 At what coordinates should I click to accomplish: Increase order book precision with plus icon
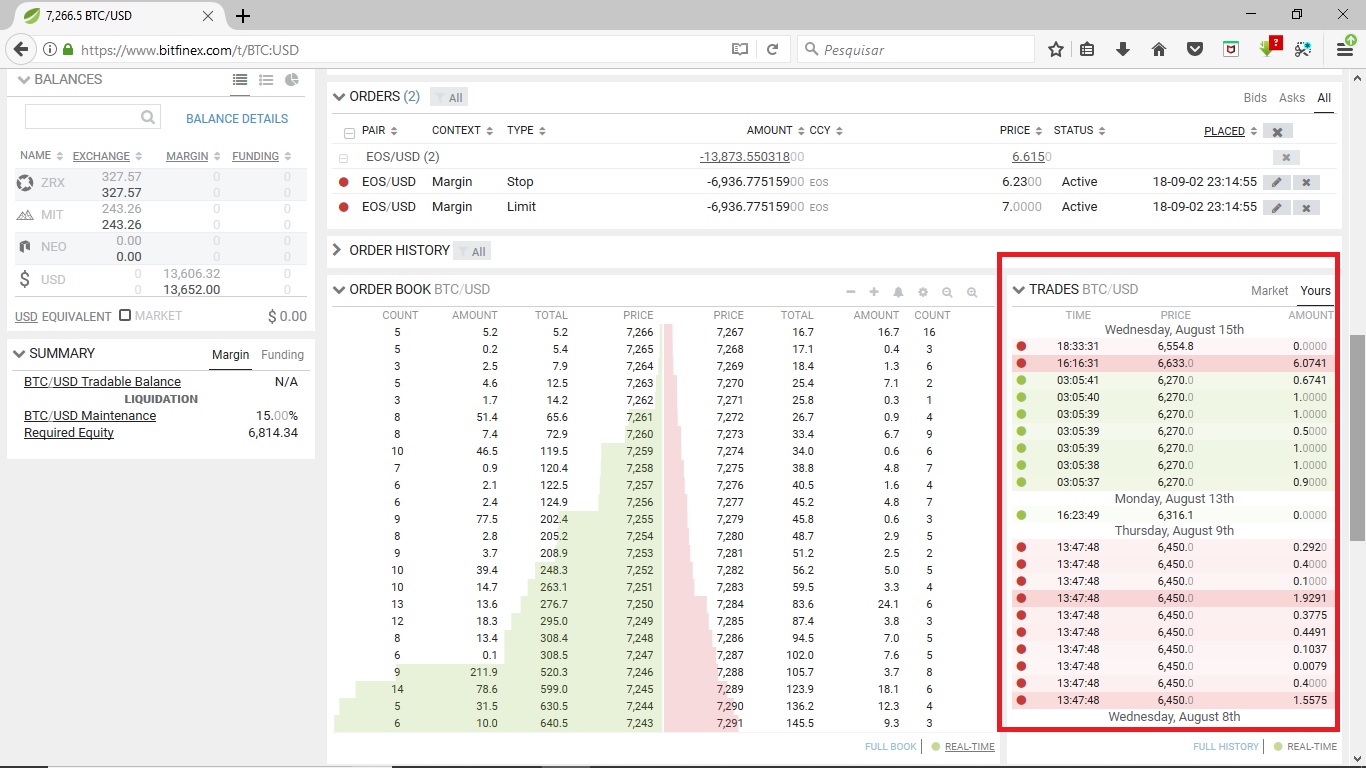tap(874, 292)
